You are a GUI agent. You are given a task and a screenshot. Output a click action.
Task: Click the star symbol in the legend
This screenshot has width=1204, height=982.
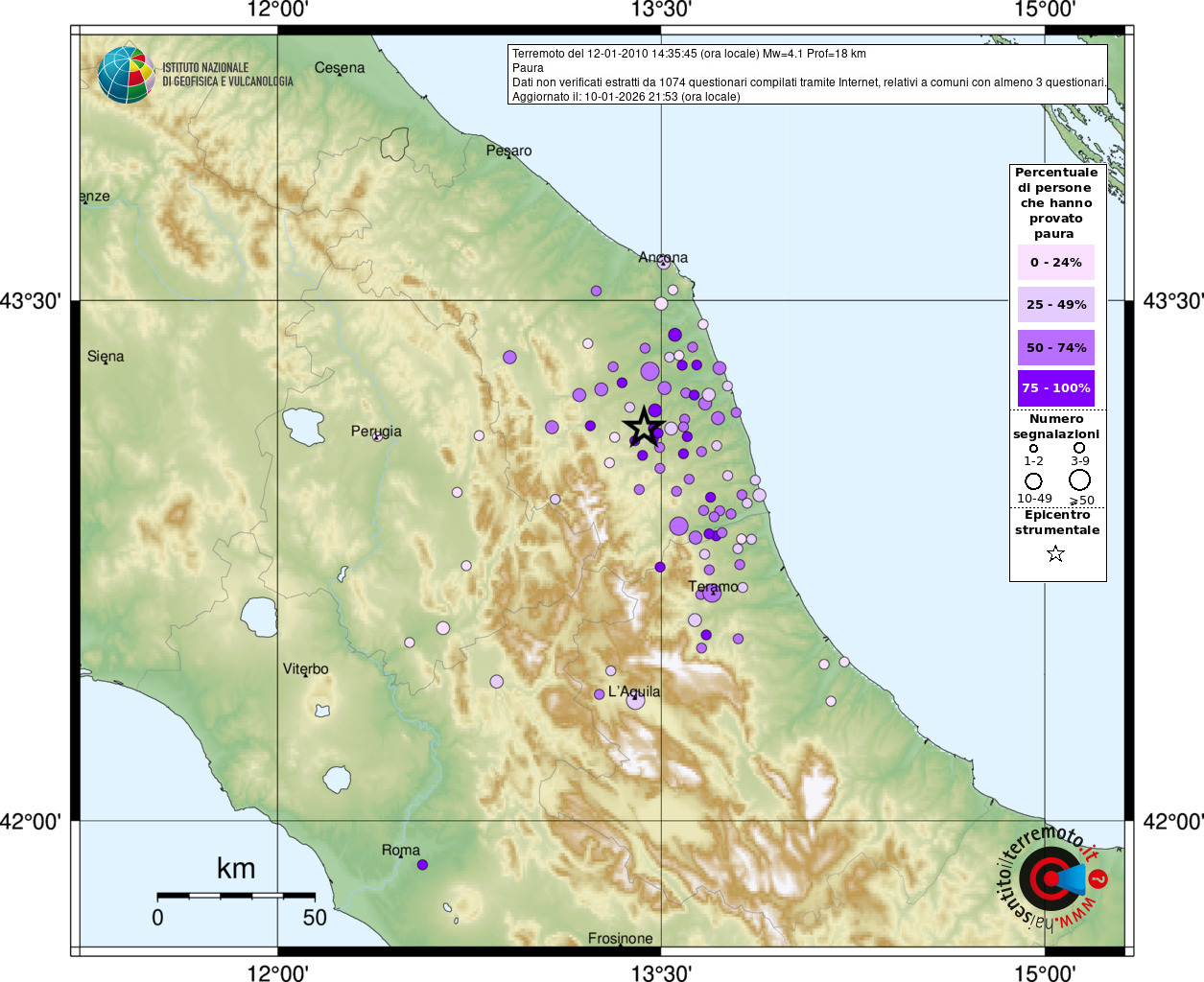tap(1055, 553)
